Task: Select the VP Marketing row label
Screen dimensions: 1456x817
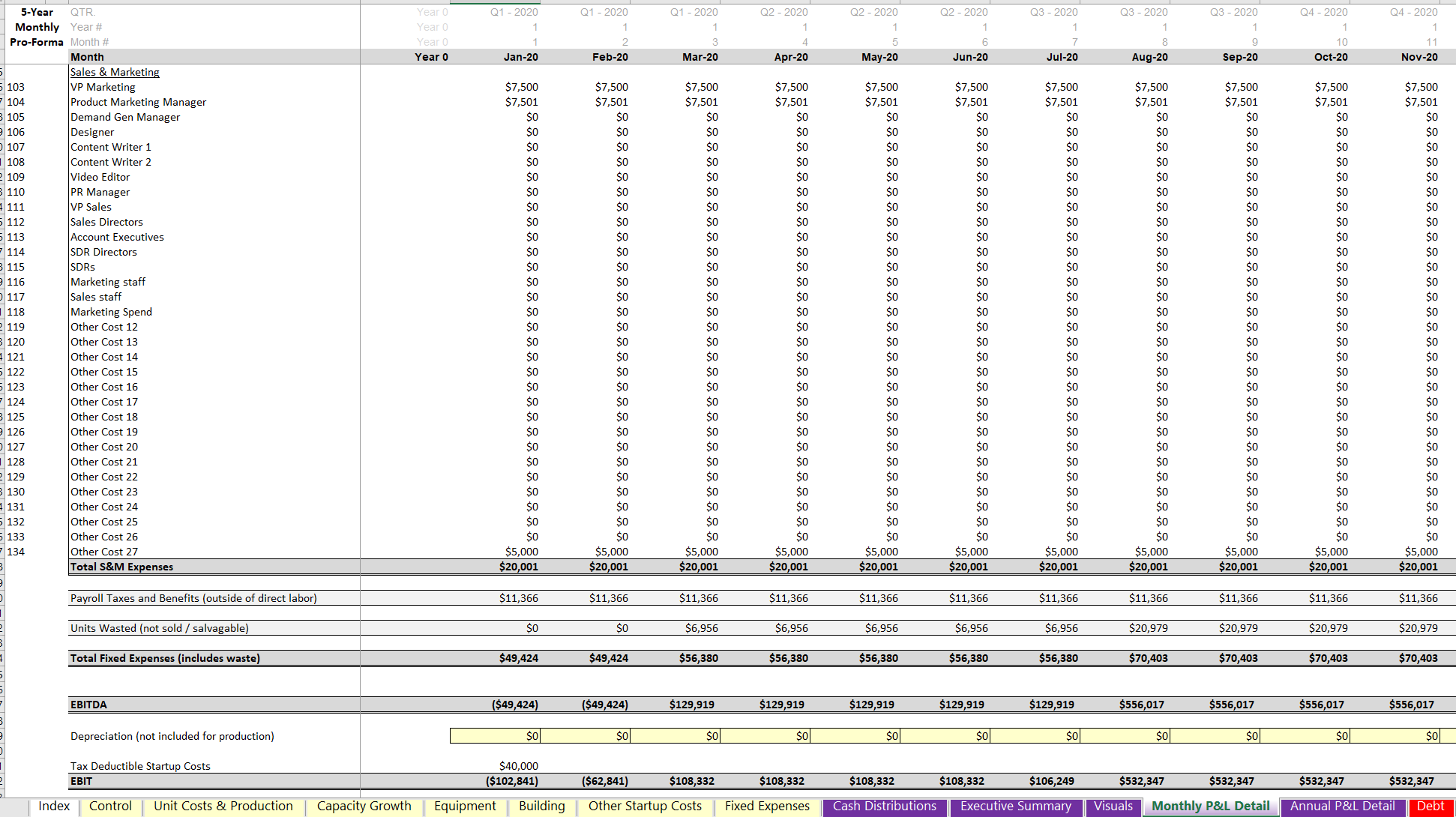Action: pyautogui.click(x=103, y=87)
